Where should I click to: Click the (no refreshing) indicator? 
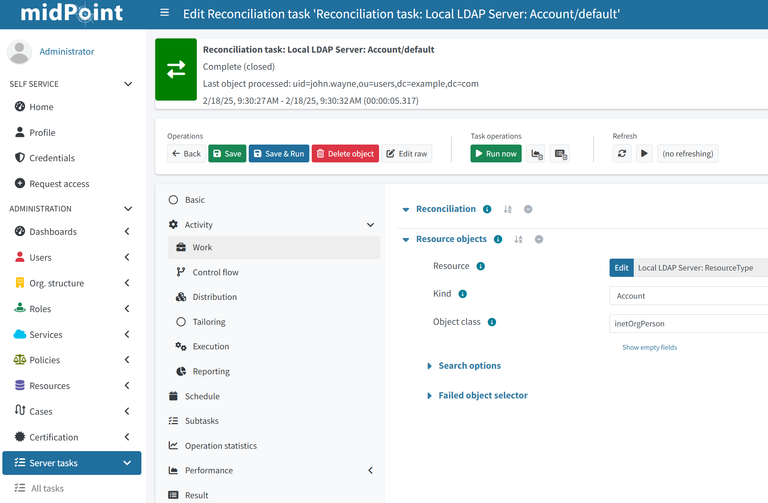coord(688,153)
